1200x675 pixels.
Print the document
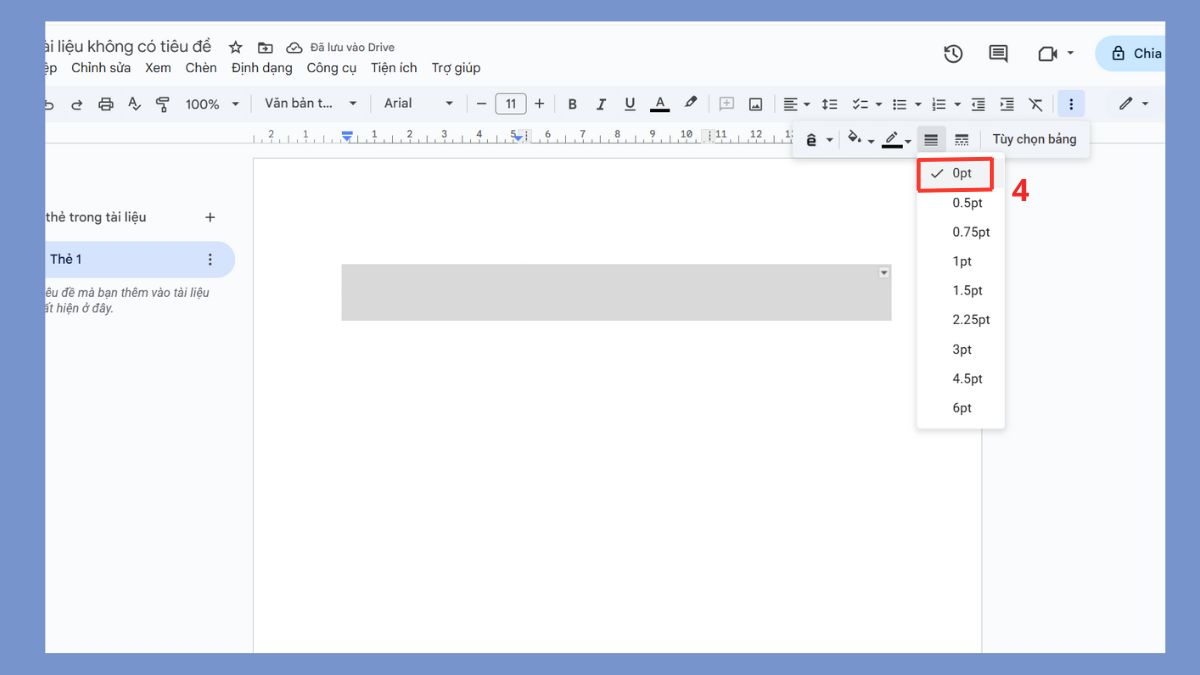point(106,104)
